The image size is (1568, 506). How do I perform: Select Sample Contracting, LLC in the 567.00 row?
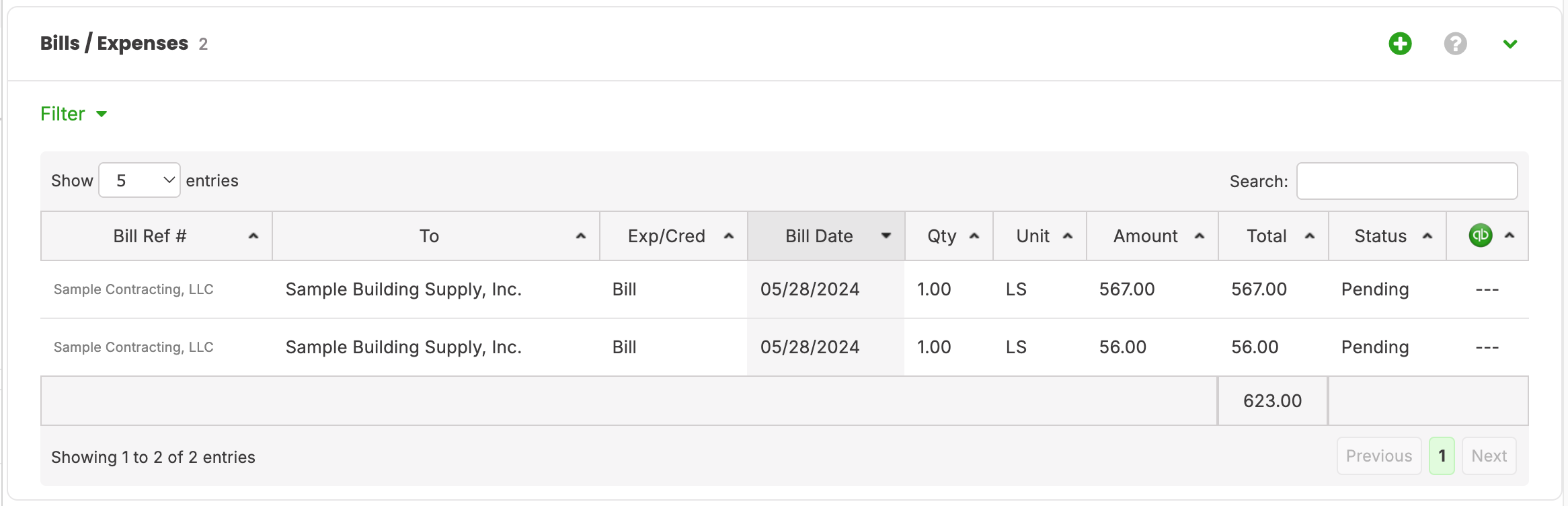pos(133,289)
